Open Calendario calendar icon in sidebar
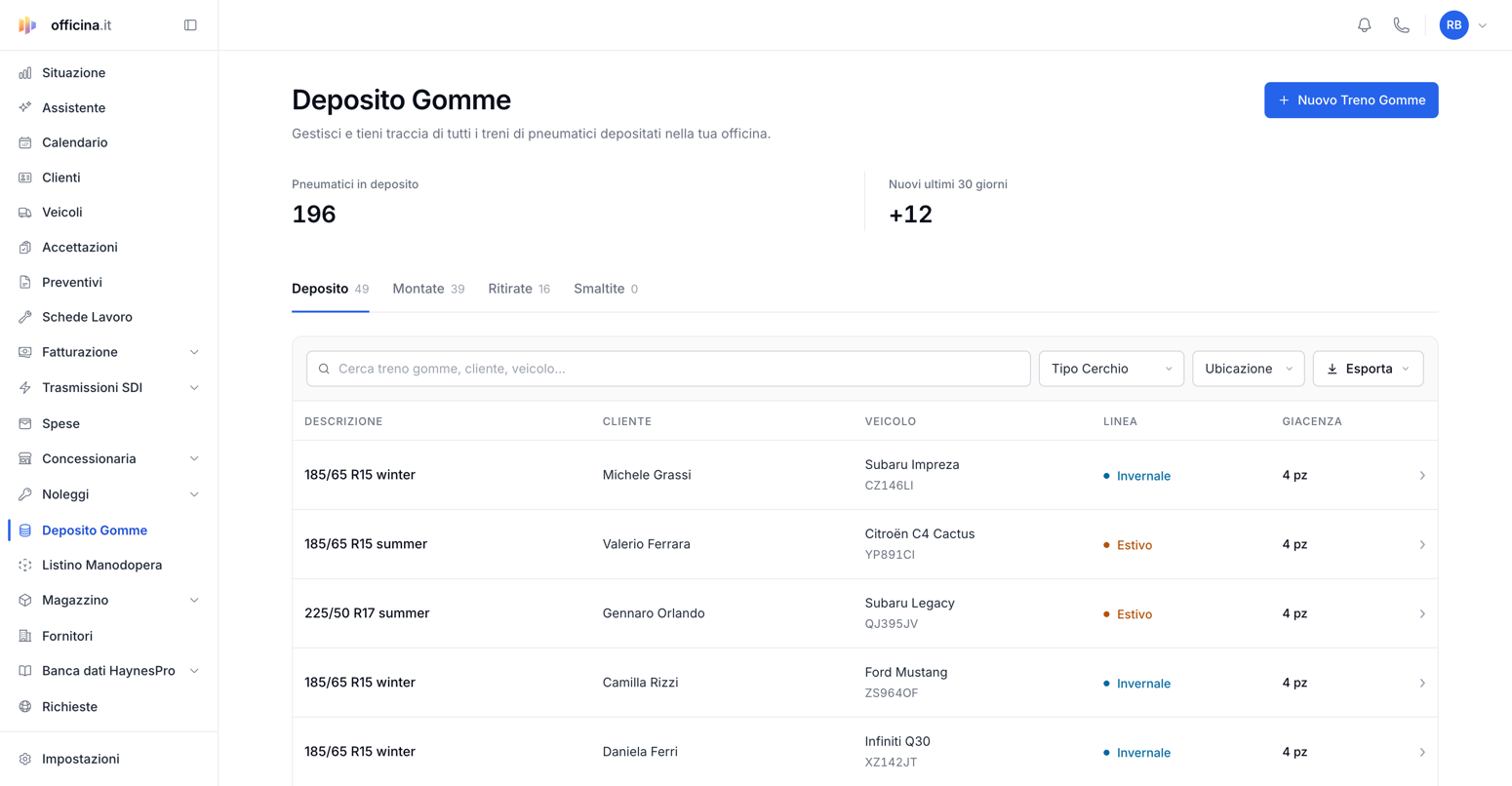The width and height of the screenshot is (1512, 786). pyautogui.click(x=25, y=142)
